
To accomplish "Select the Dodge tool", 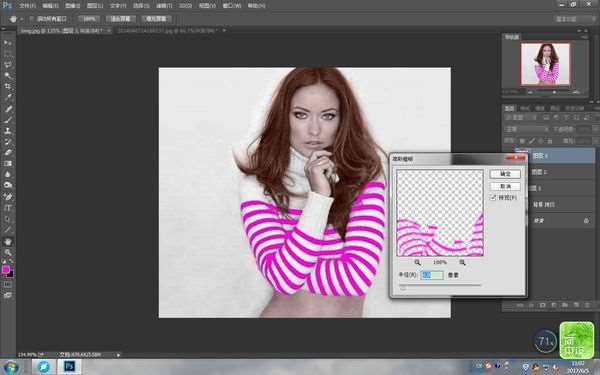I will (x=8, y=185).
